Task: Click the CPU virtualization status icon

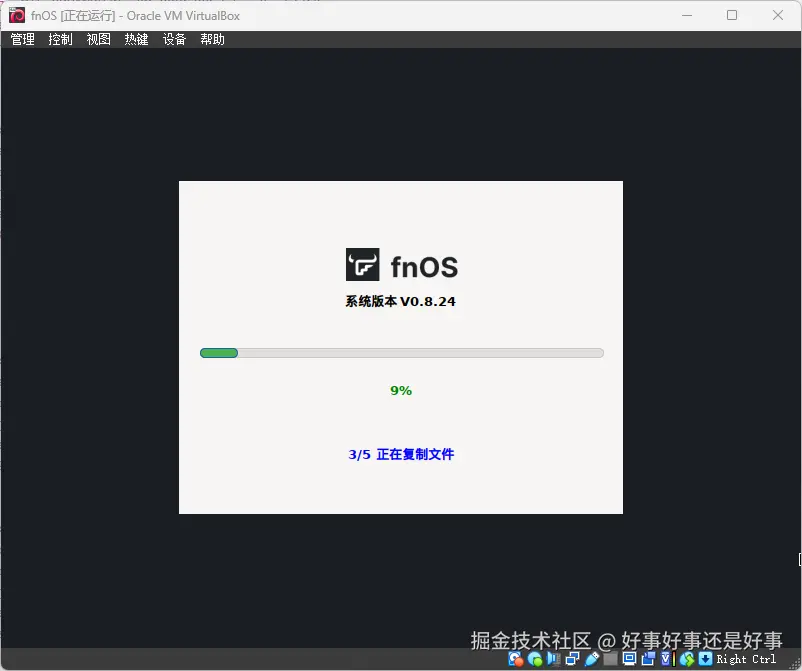Action: [x=667, y=659]
